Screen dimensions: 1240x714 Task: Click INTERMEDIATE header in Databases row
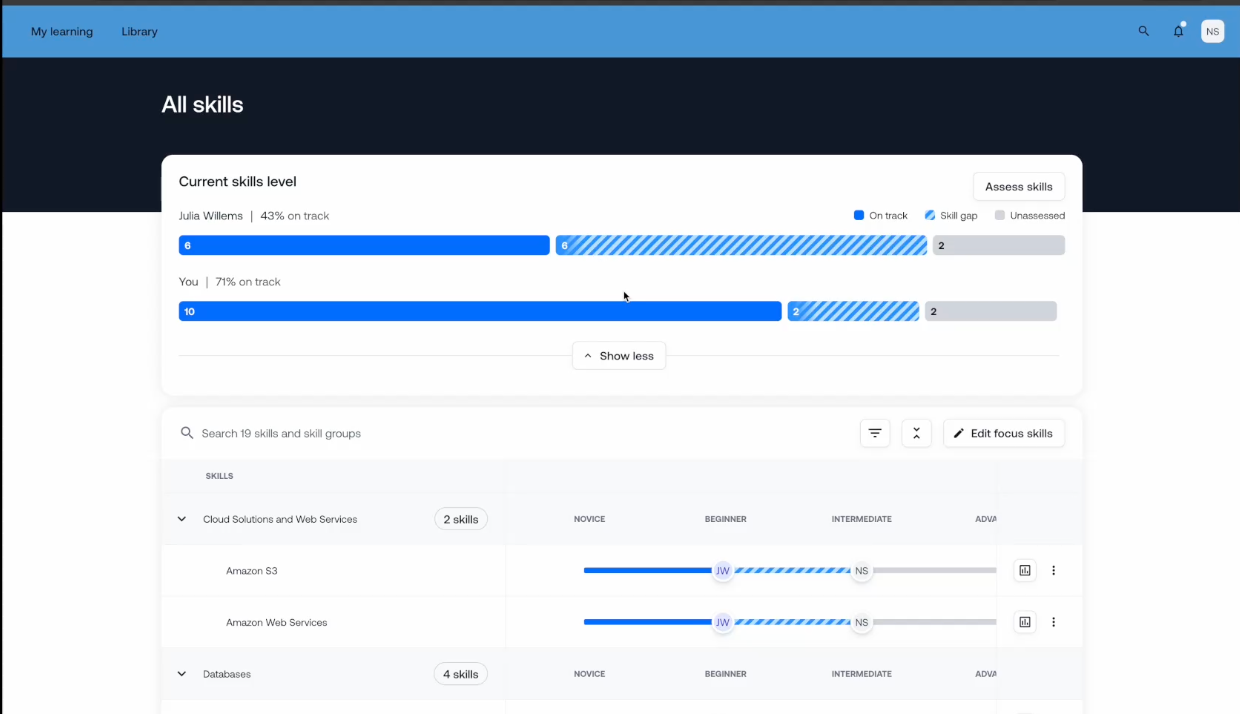tap(862, 674)
